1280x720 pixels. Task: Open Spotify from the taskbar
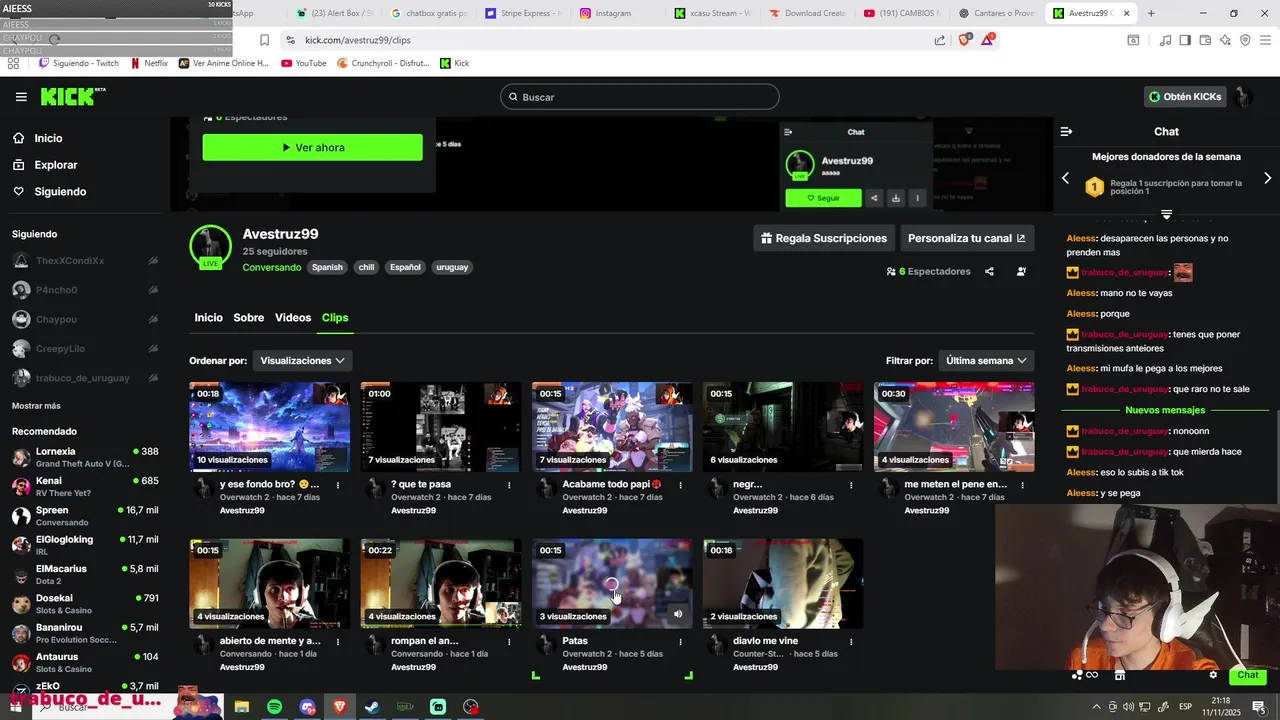(274, 707)
